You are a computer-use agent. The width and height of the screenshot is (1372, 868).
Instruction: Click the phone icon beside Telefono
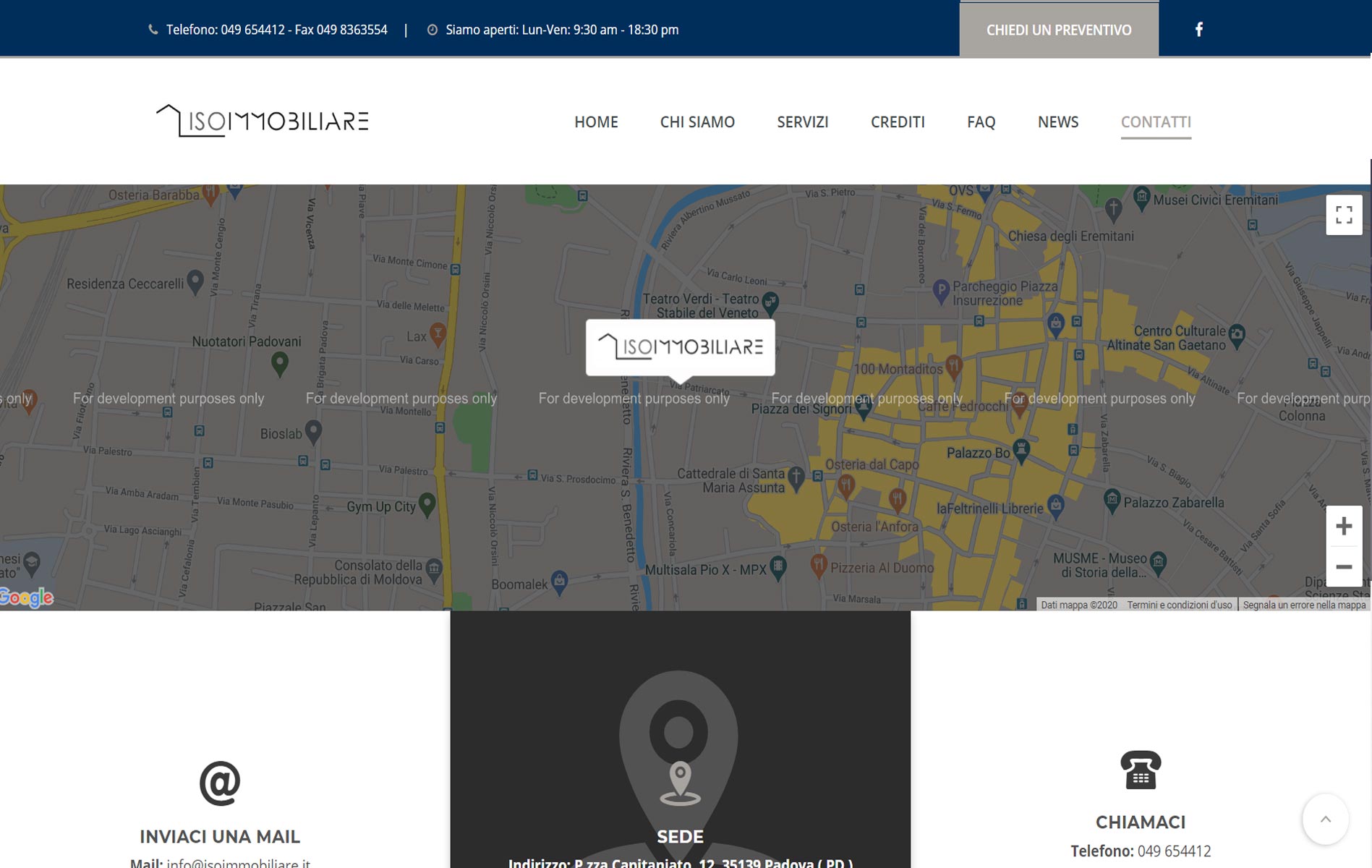click(153, 30)
